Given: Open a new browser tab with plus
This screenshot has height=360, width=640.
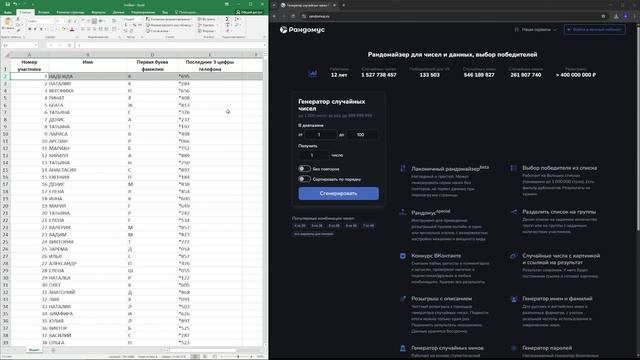Looking at the screenshot, I should pyautogui.click(x=344, y=5).
